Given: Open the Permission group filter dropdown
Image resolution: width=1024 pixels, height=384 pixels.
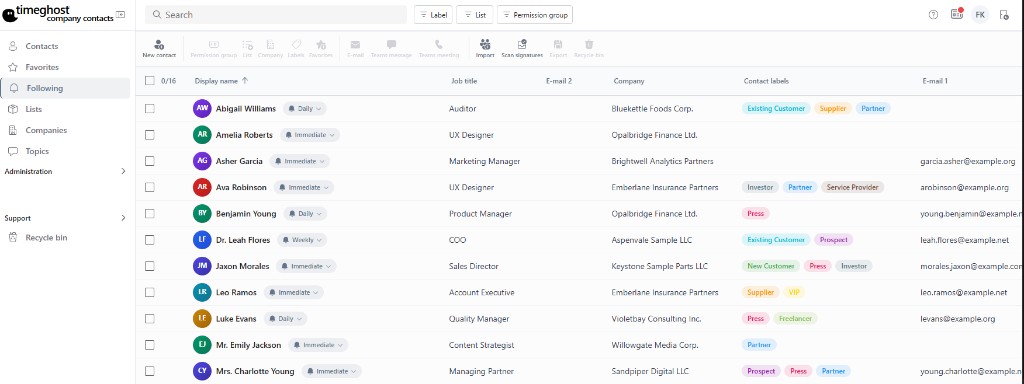Looking at the screenshot, I should pyautogui.click(x=535, y=14).
